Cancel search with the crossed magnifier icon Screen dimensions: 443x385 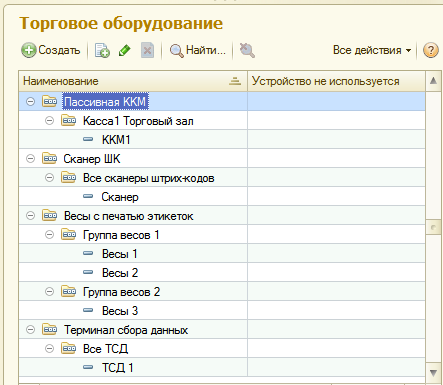(247, 50)
